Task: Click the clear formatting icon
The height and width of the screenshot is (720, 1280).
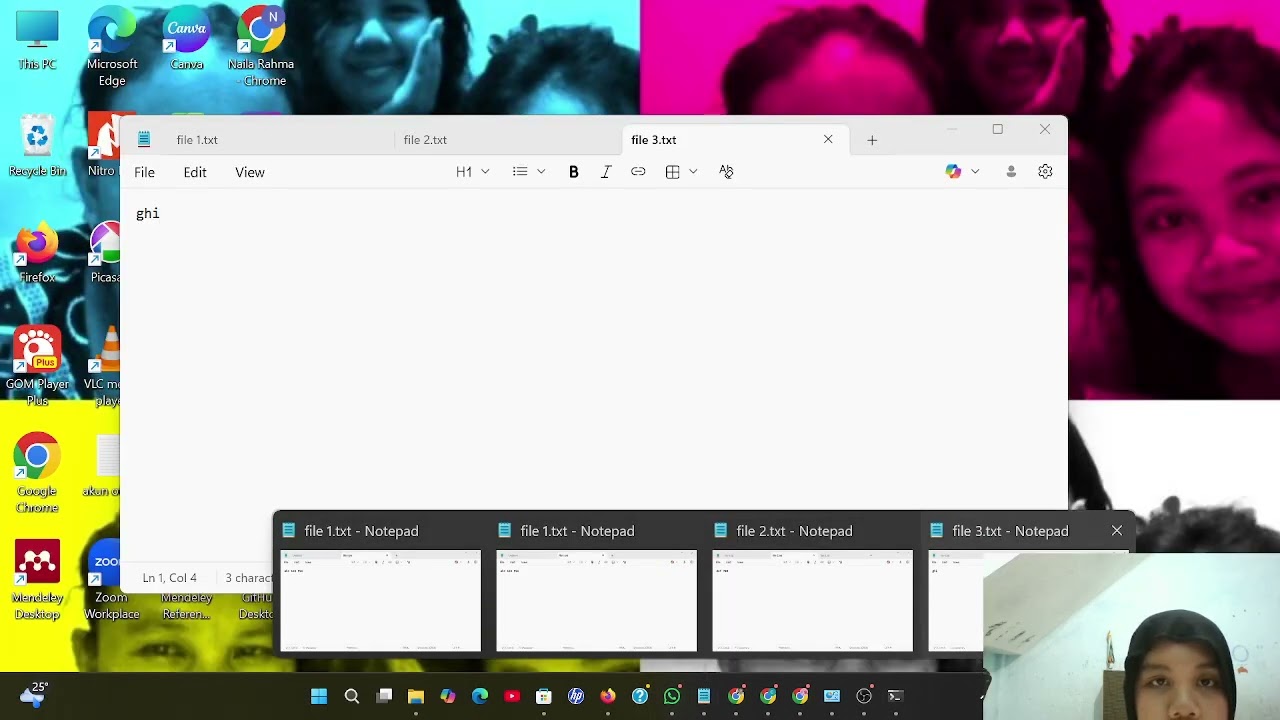Action: (726, 172)
